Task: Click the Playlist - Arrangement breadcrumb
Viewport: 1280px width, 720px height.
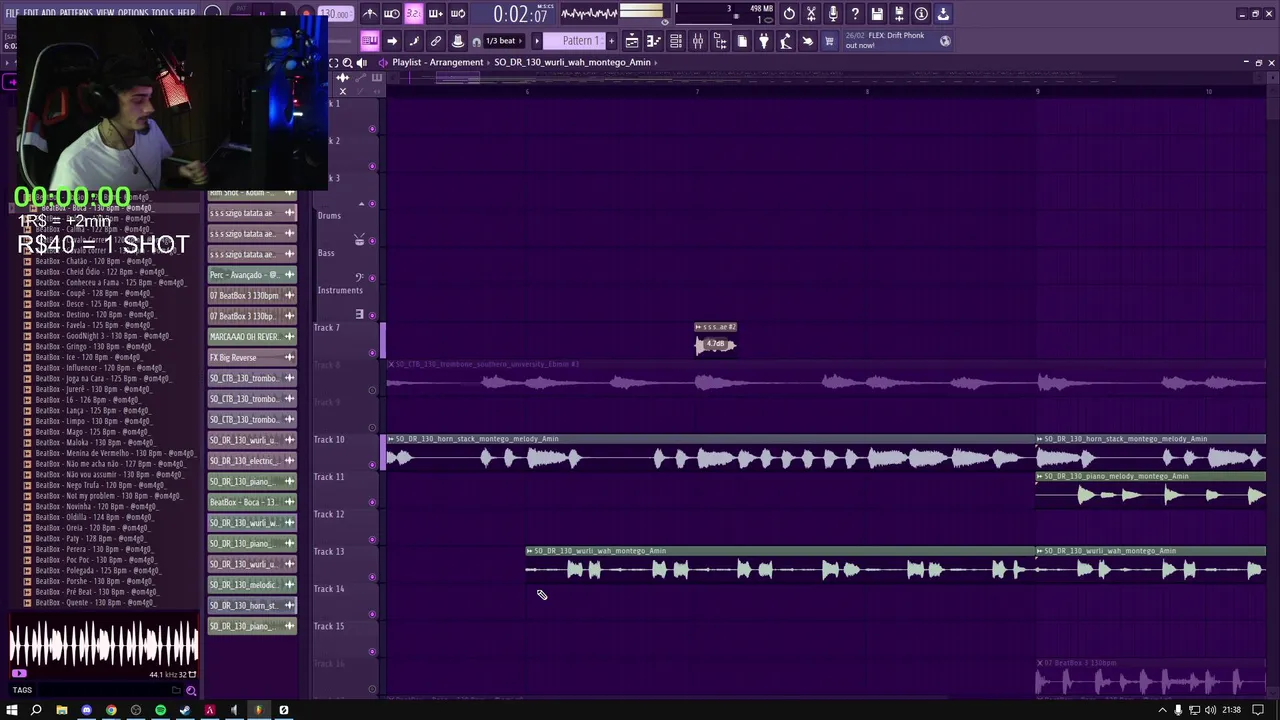Action: point(438,62)
